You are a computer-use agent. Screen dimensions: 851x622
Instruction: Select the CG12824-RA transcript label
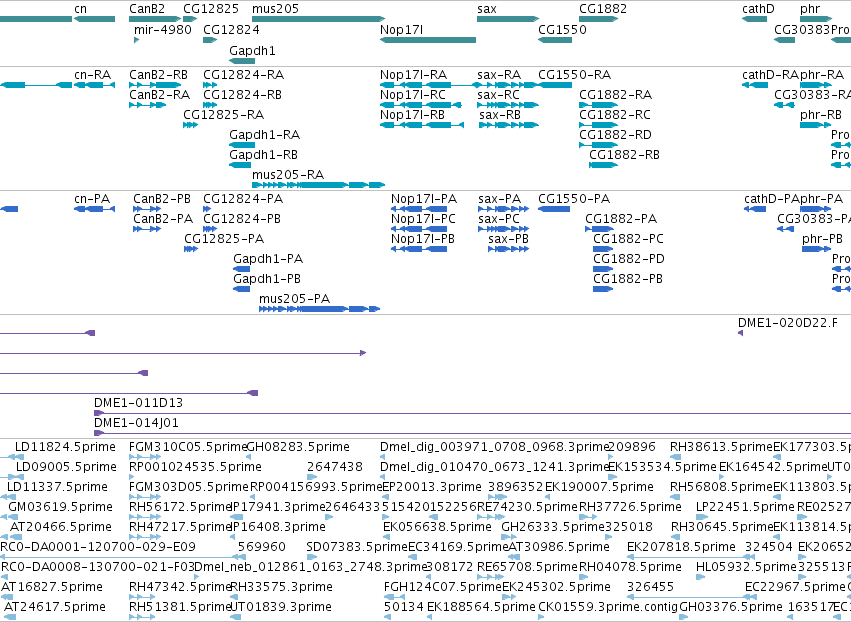(x=244, y=75)
